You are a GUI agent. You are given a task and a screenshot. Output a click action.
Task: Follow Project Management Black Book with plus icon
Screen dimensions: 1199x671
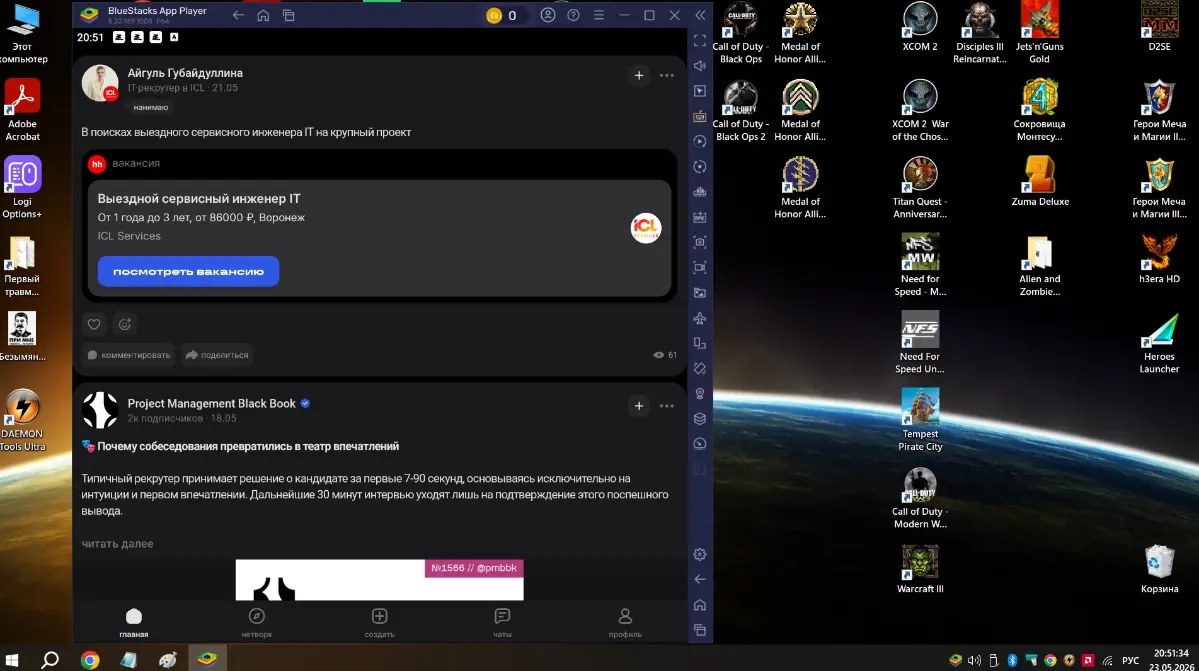pyautogui.click(x=638, y=406)
